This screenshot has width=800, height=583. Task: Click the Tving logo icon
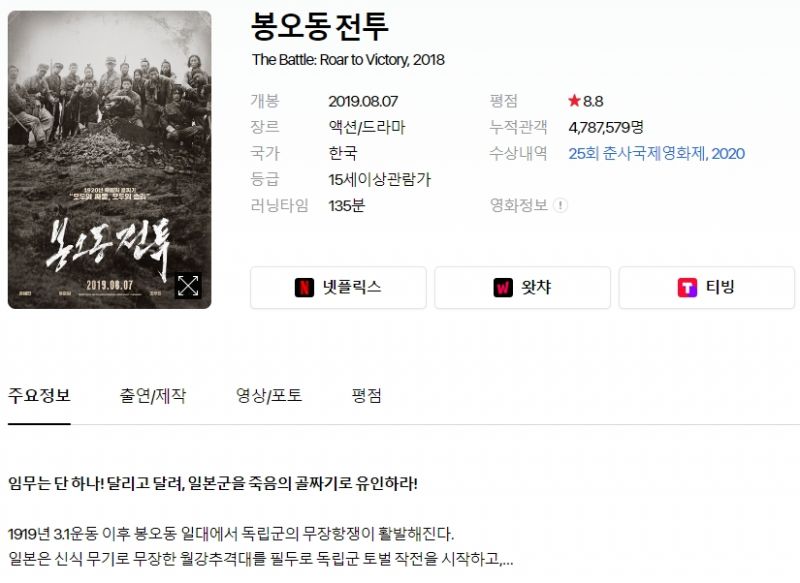coord(687,288)
